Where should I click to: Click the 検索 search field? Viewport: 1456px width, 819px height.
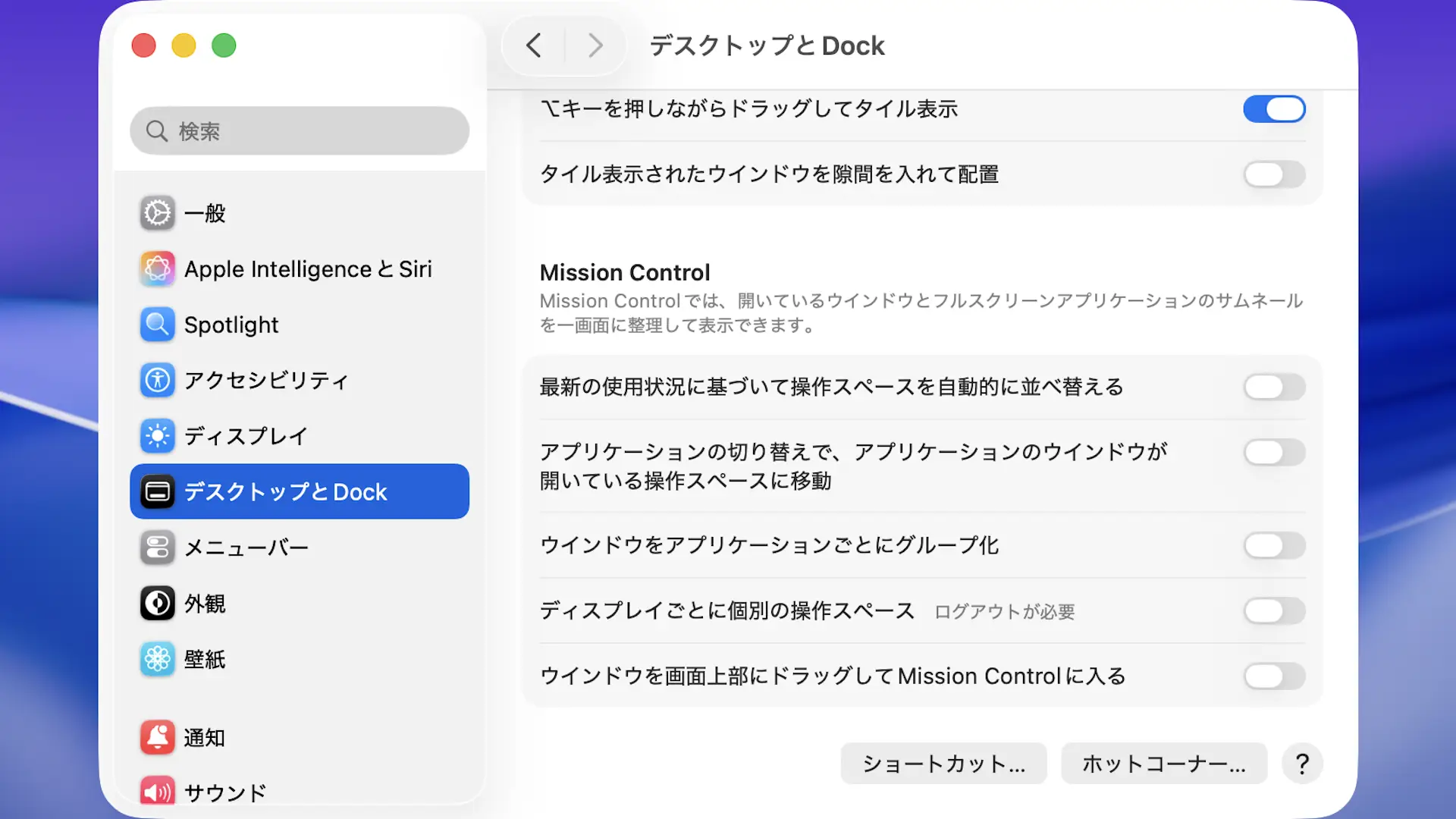300,131
